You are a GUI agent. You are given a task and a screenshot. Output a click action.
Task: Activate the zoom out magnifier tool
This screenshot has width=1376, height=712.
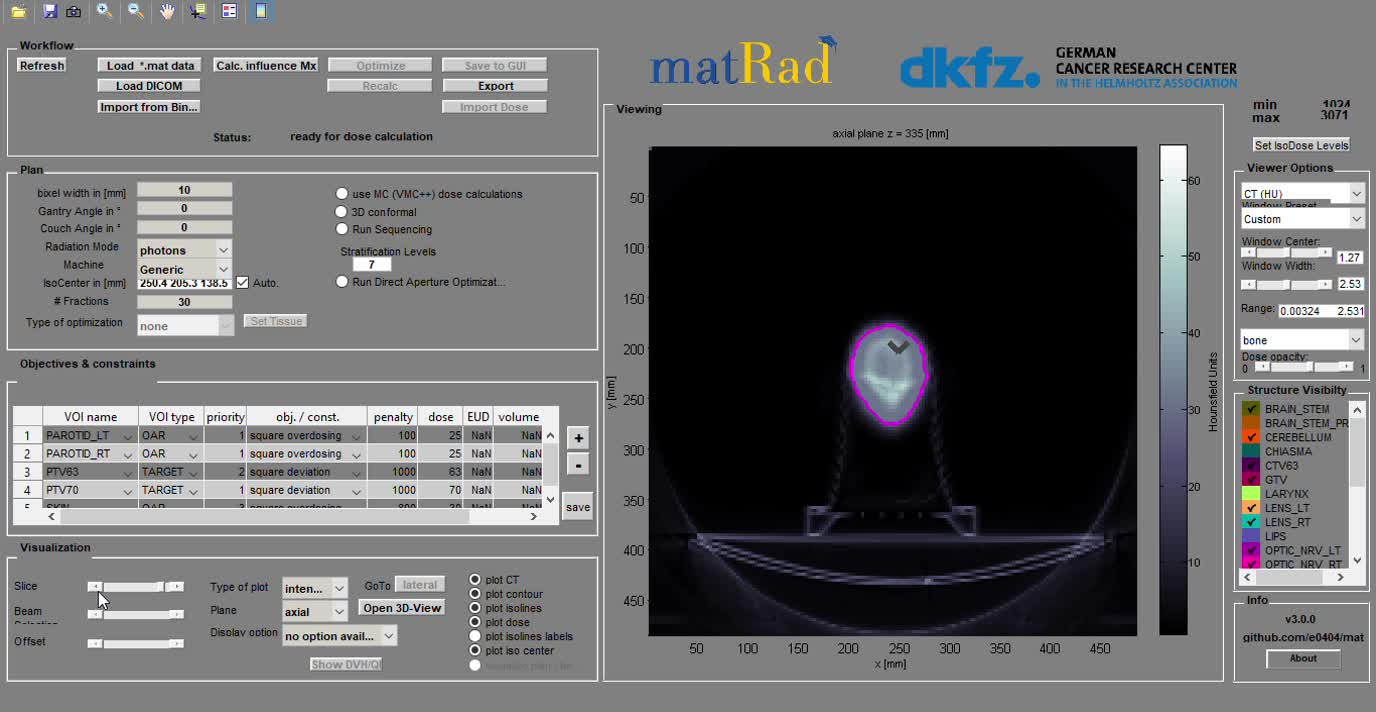[136, 12]
